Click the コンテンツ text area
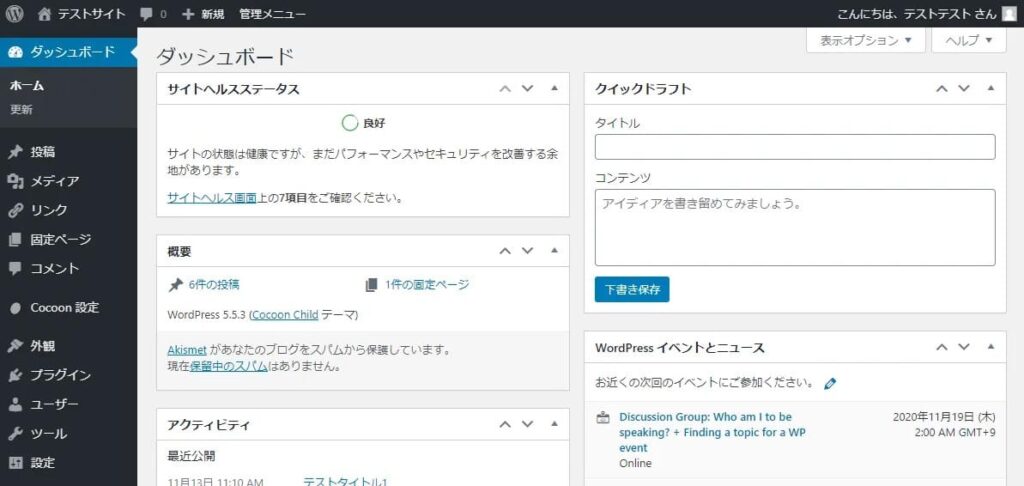This screenshot has width=1024, height=486. pos(795,227)
